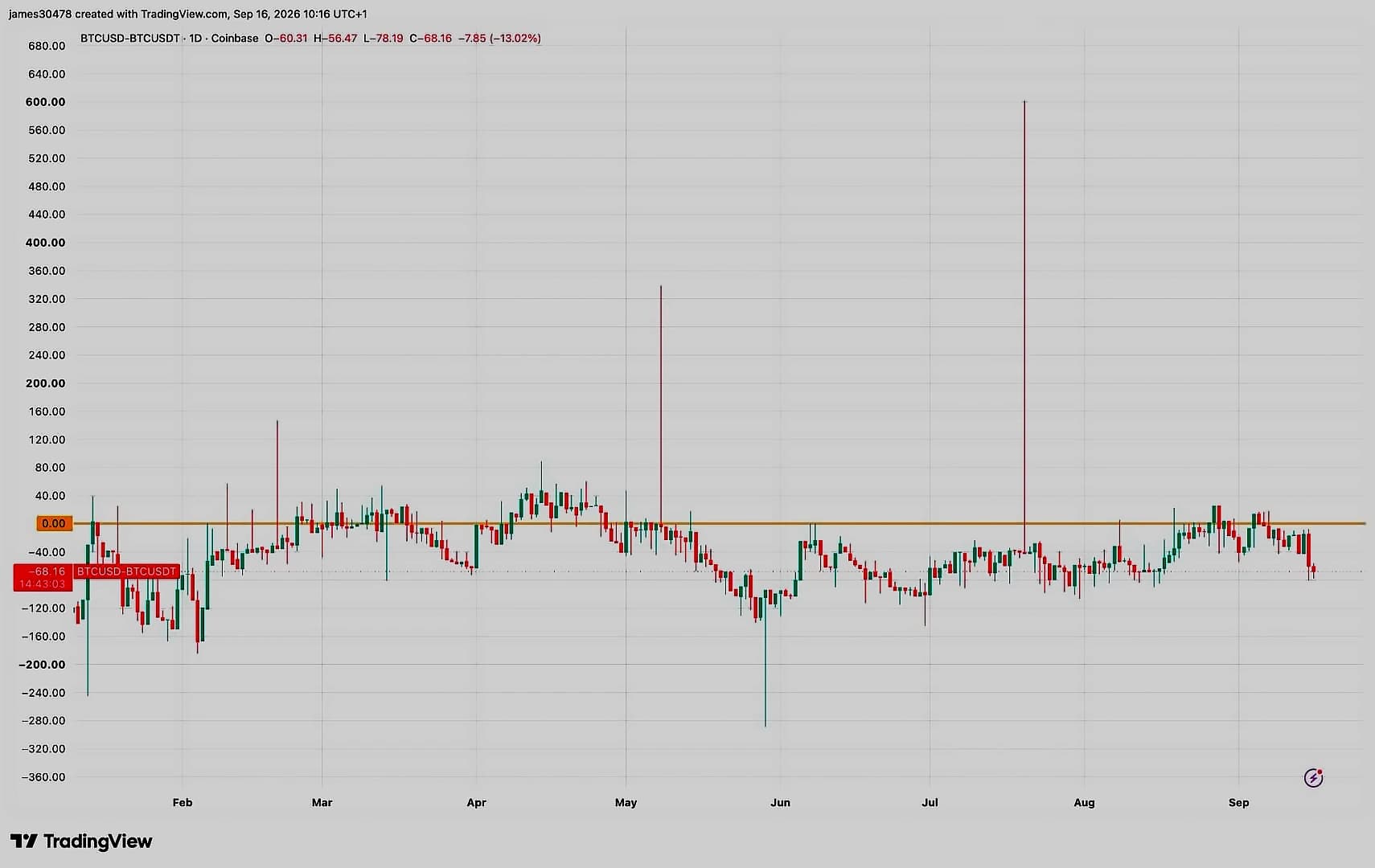Image resolution: width=1375 pixels, height=868 pixels.
Task: Click the BTCUSD-BTCUSDT symbol title in legend
Action: click(x=129, y=38)
